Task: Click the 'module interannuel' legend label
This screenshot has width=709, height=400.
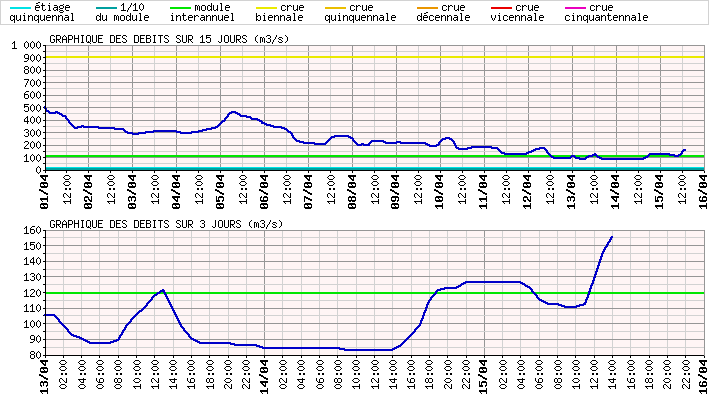Action: point(202,13)
